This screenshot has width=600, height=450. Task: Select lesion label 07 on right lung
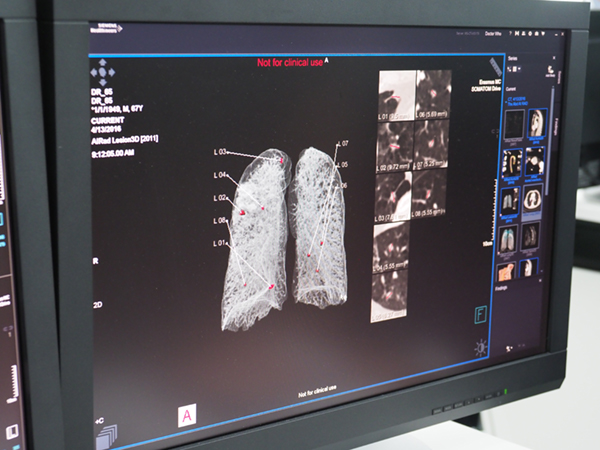pos(344,144)
